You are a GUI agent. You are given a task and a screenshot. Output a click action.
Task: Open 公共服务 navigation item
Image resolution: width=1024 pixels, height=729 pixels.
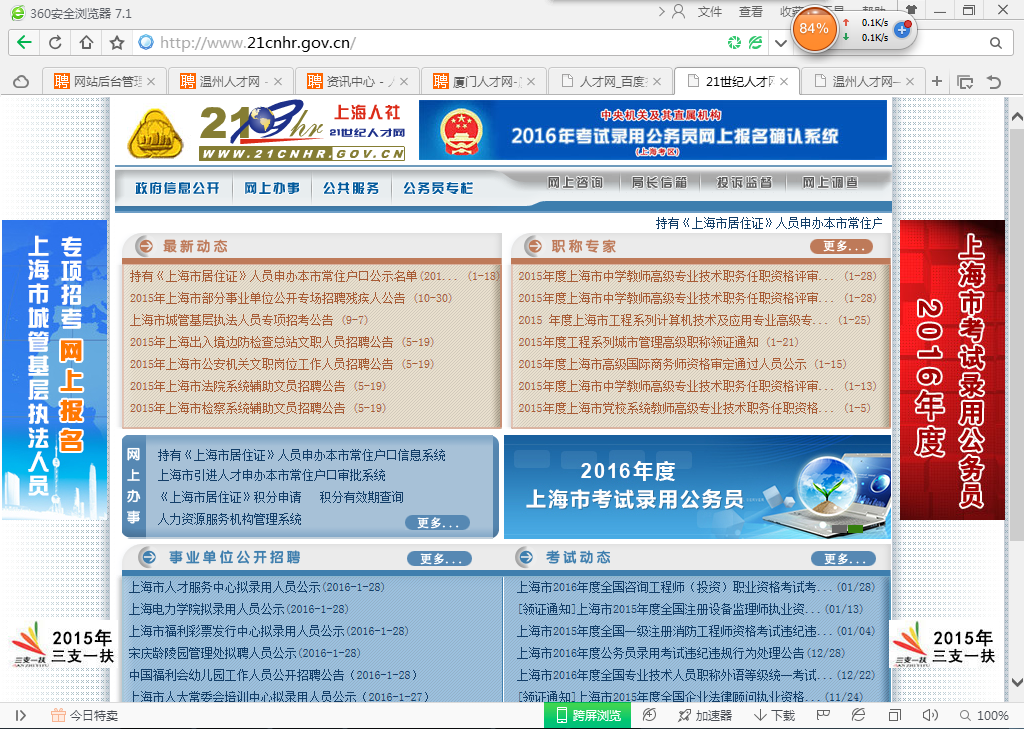[x=351, y=188]
